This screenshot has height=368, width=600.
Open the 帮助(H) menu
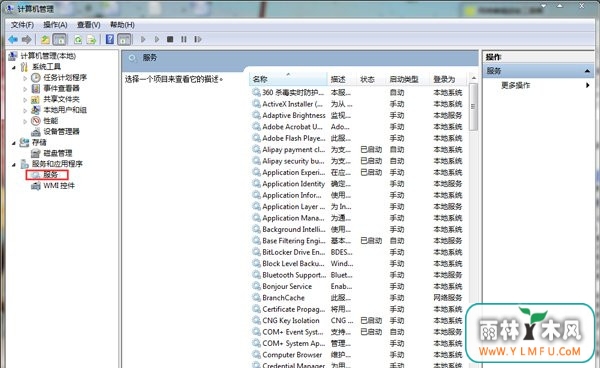coord(122,25)
